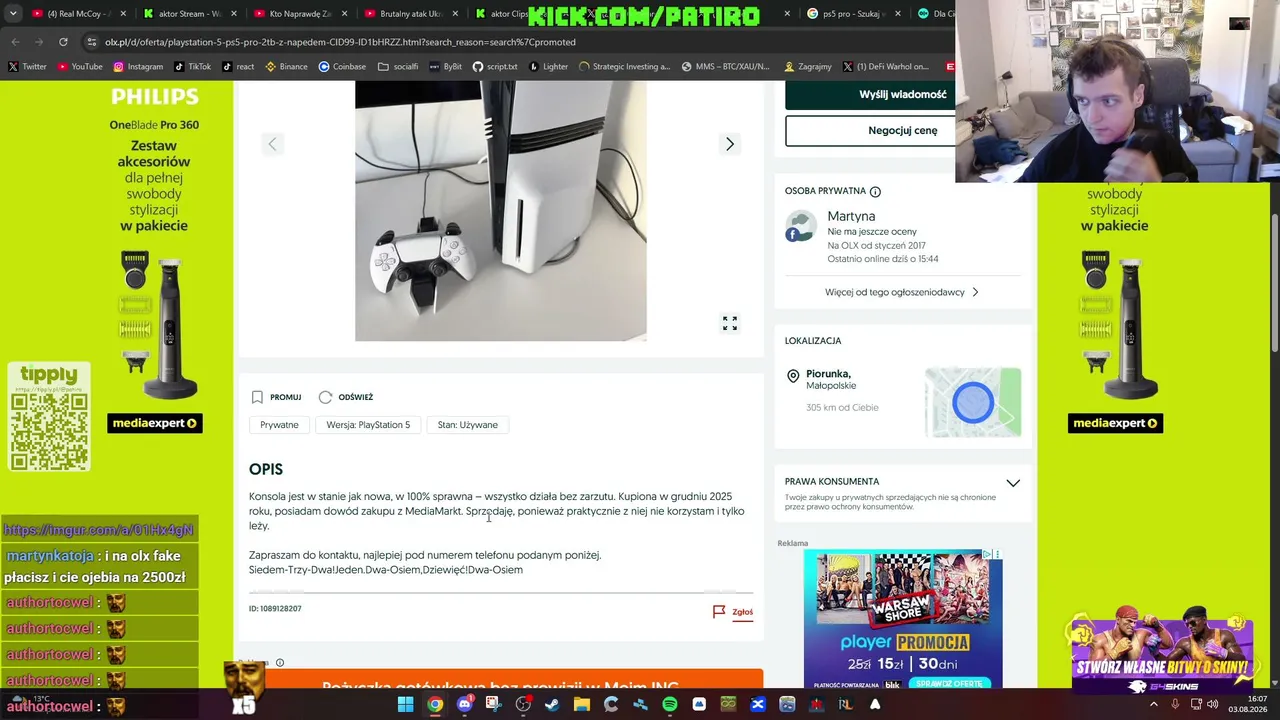Open Spotify from the taskbar
The height and width of the screenshot is (720, 1280).
[x=670, y=704]
